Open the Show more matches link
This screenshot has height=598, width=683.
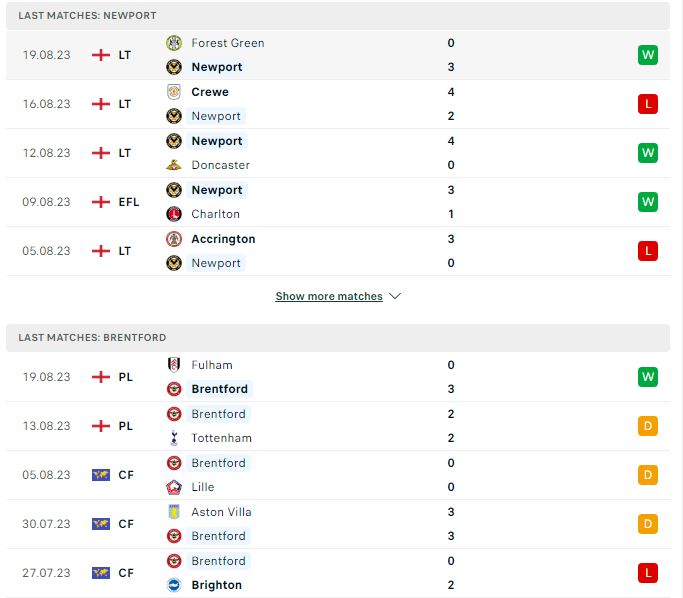point(329,296)
